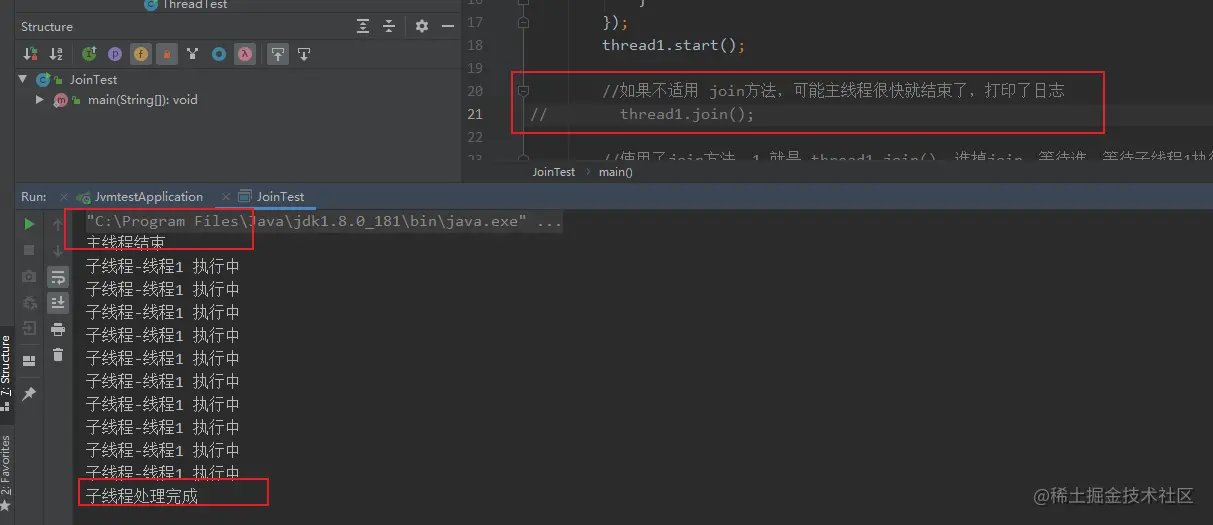Click line number 18 in gutter
Screen dimensions: 1213x525
(474, 45)
